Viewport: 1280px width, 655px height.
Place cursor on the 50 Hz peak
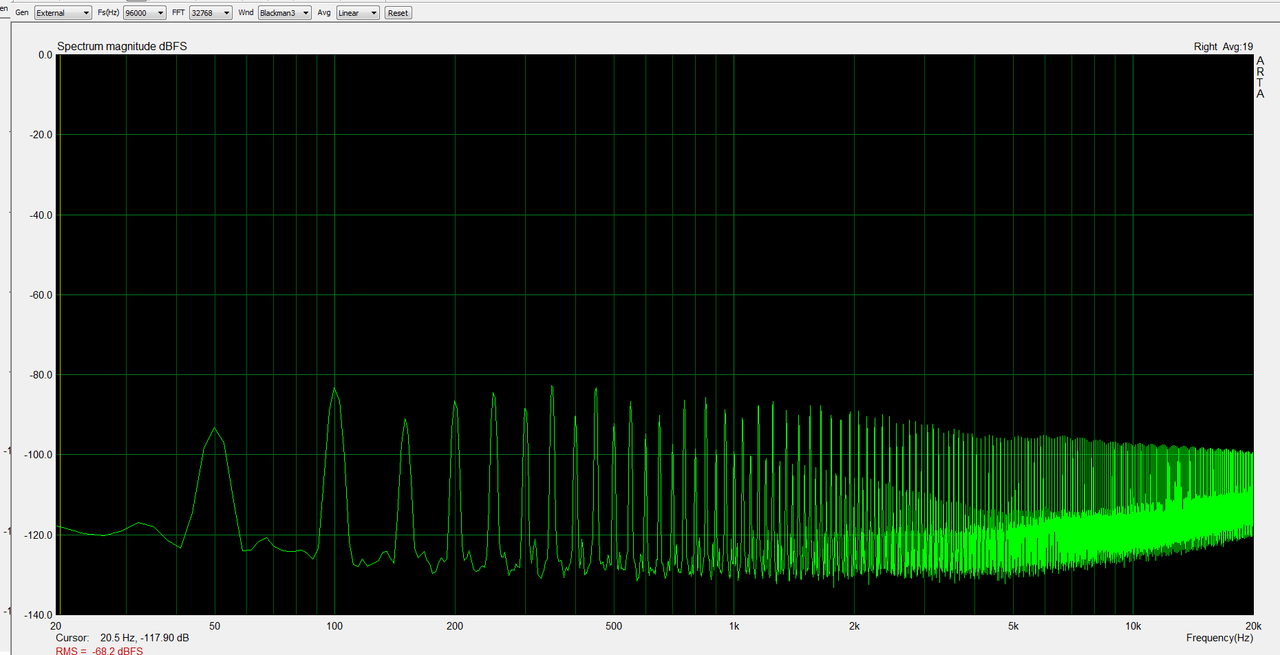pos(214,428)
